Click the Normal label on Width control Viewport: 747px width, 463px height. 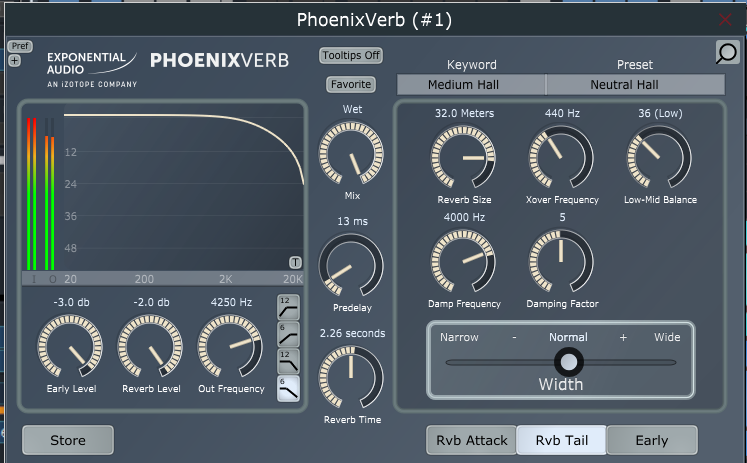click(568, 337)
